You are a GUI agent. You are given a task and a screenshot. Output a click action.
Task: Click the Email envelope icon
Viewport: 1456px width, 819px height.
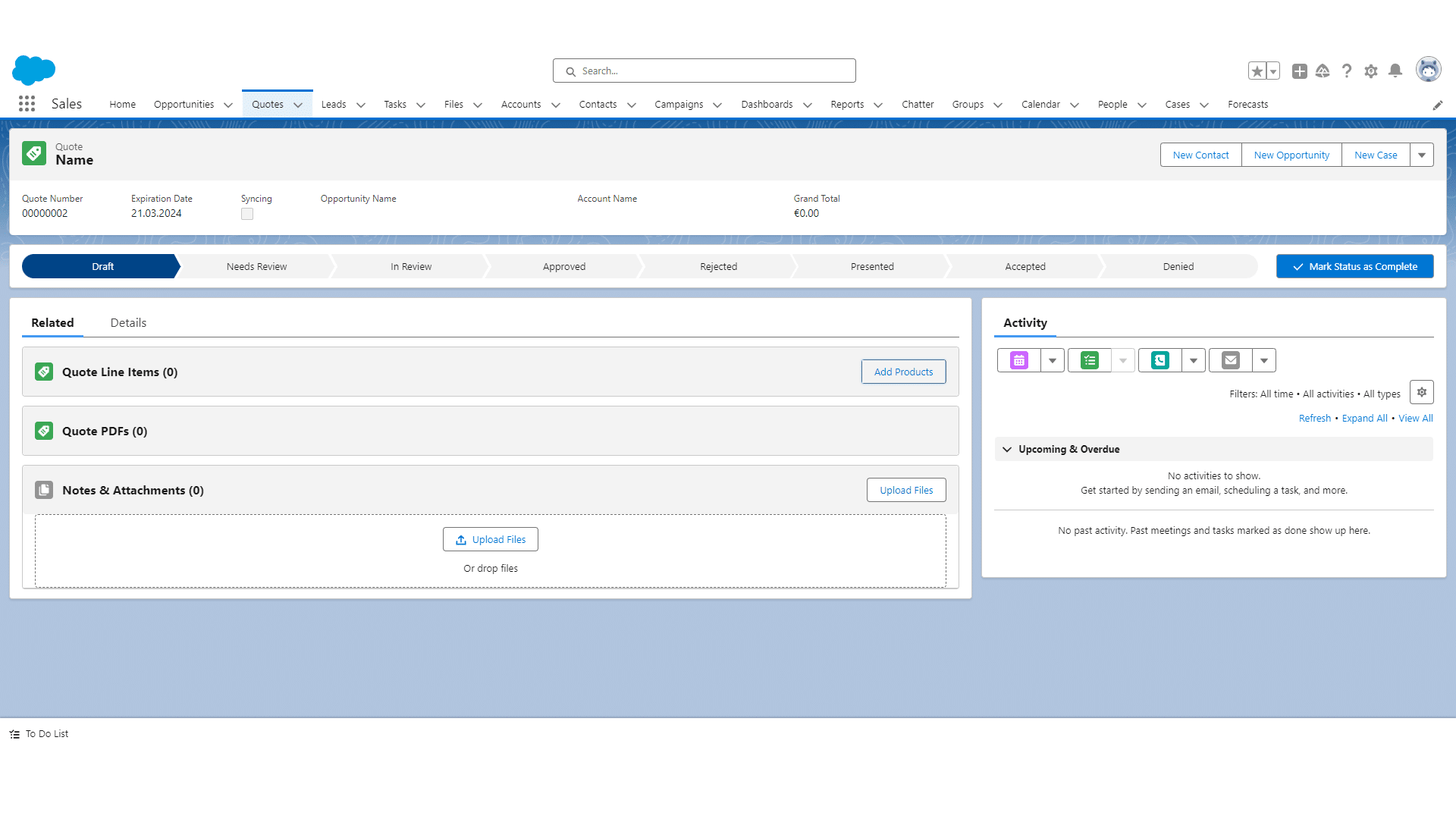pyautogui.click(x=1231, y=360)
